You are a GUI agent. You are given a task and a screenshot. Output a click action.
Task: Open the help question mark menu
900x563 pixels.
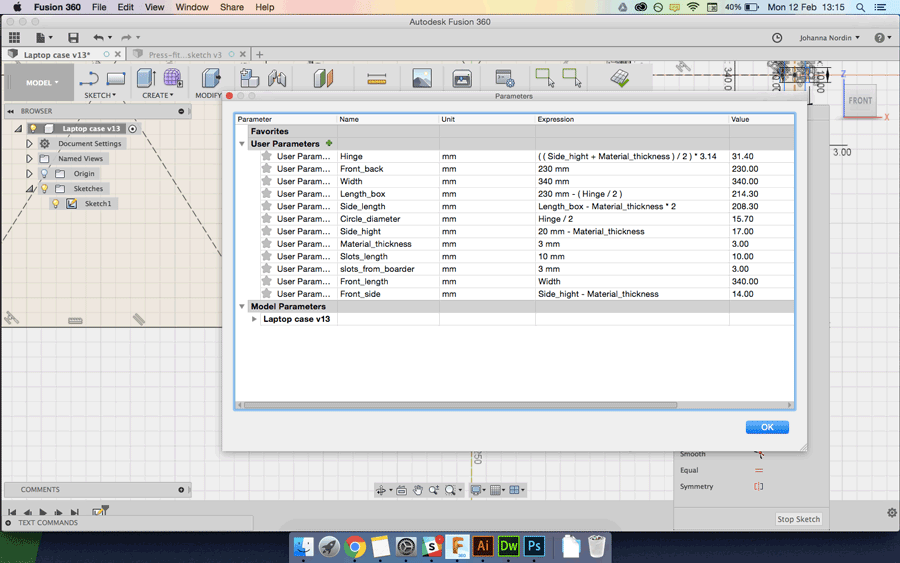click(x=882, y=38)
